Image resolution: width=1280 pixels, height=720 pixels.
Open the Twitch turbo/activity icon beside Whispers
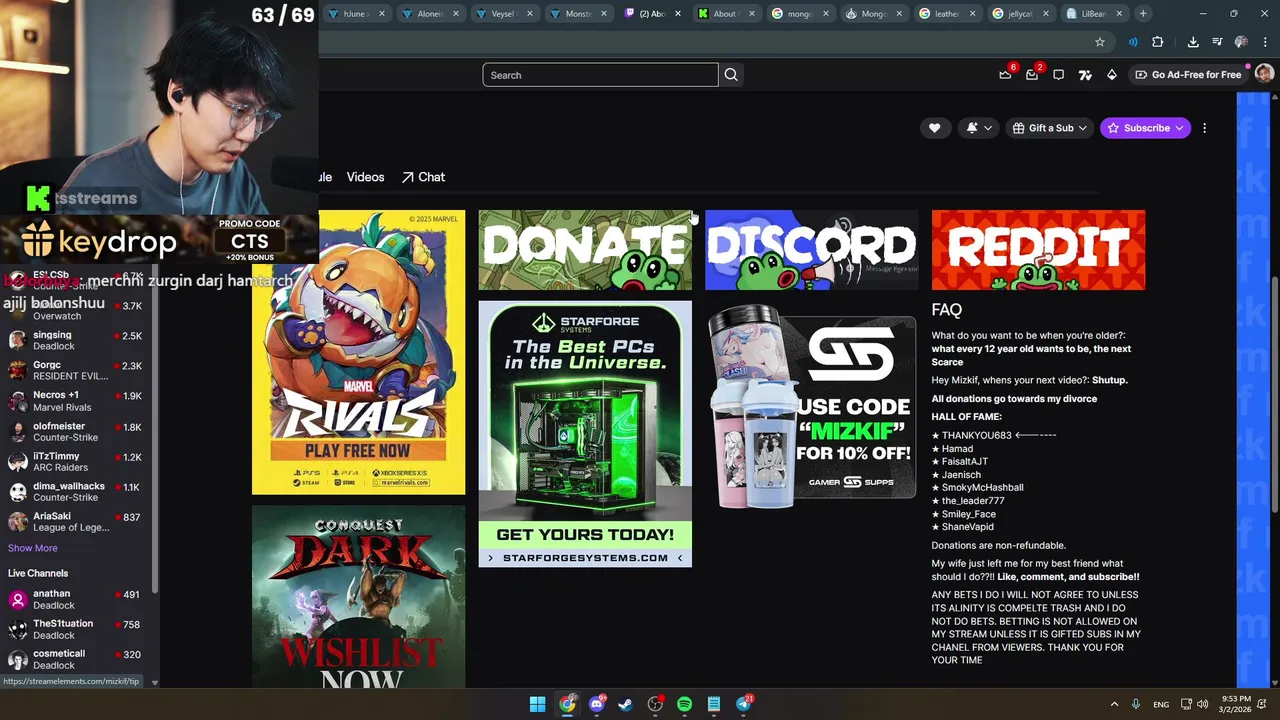point(1085,75)
